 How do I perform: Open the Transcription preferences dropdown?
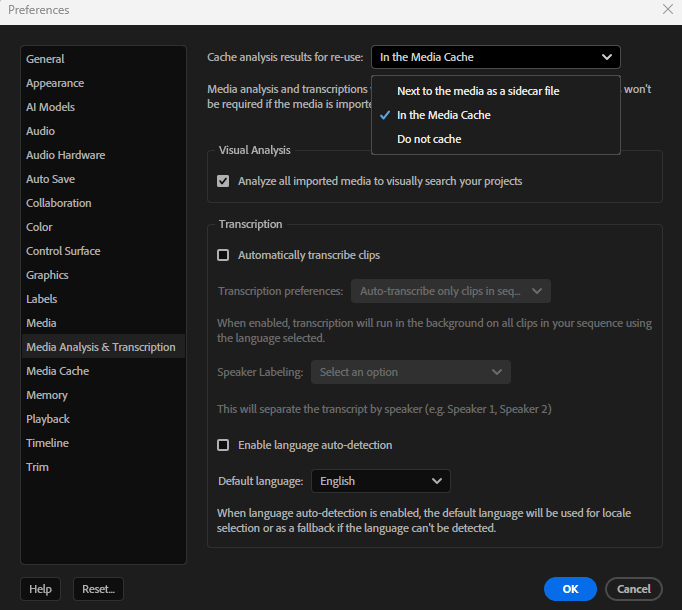[451, 291]
